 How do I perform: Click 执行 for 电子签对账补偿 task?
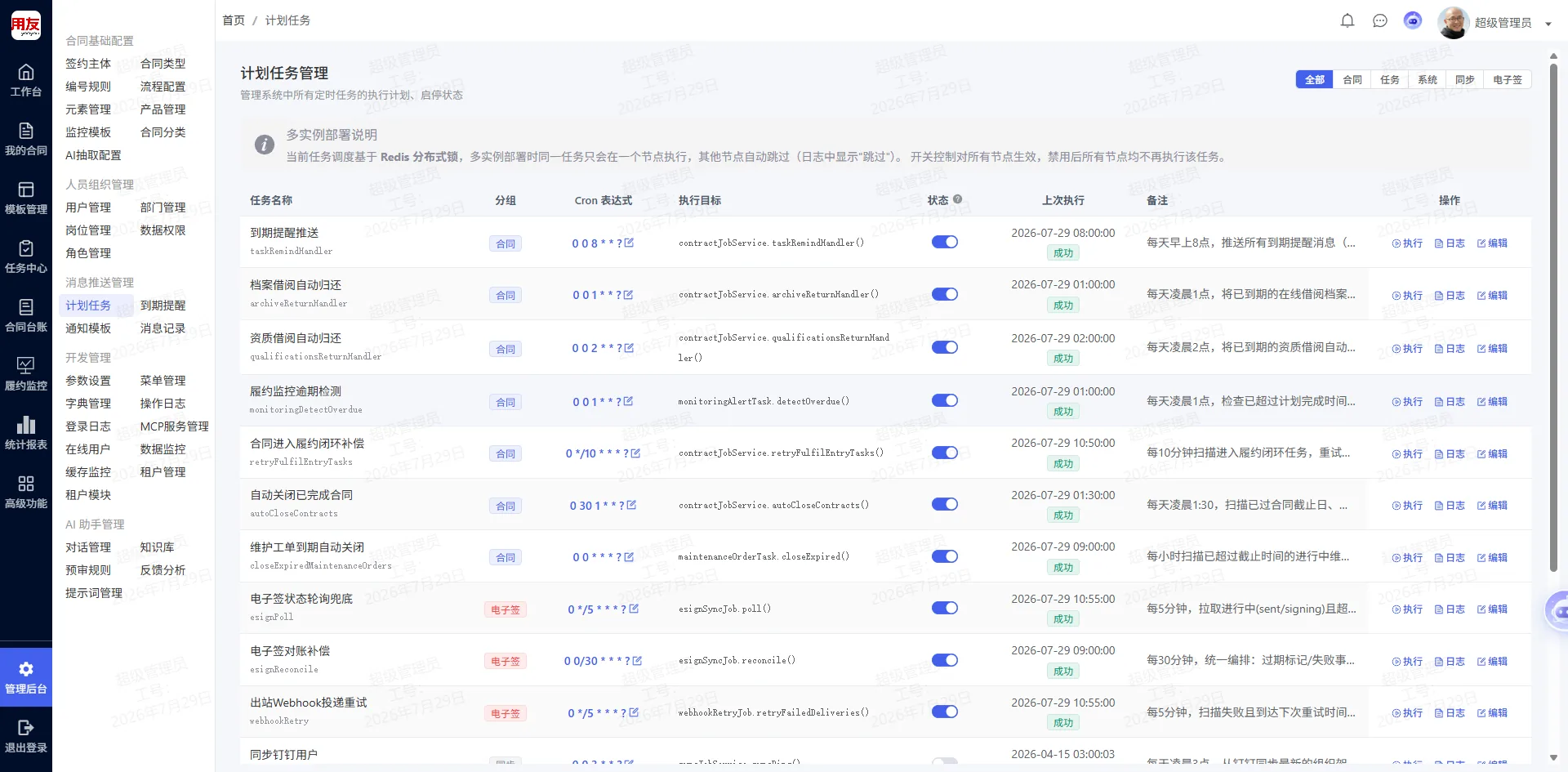click(x=1407, y=662)
